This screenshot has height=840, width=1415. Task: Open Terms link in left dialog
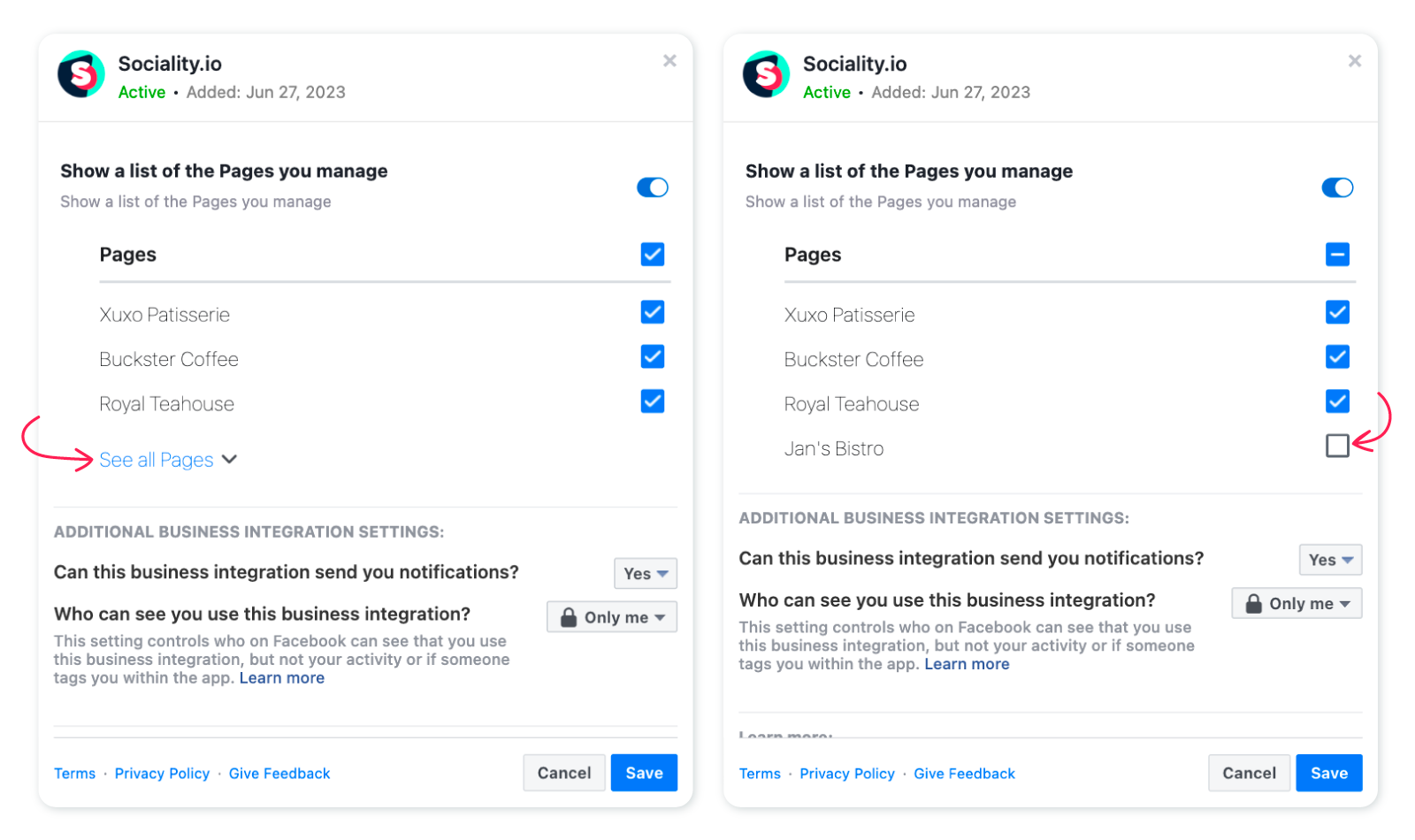tap(75, 774)
